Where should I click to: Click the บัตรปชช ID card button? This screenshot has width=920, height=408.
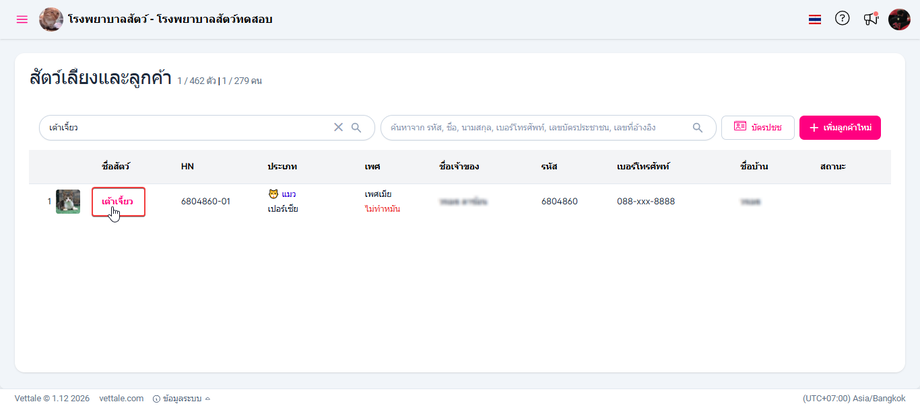click(x=757, y=127)
